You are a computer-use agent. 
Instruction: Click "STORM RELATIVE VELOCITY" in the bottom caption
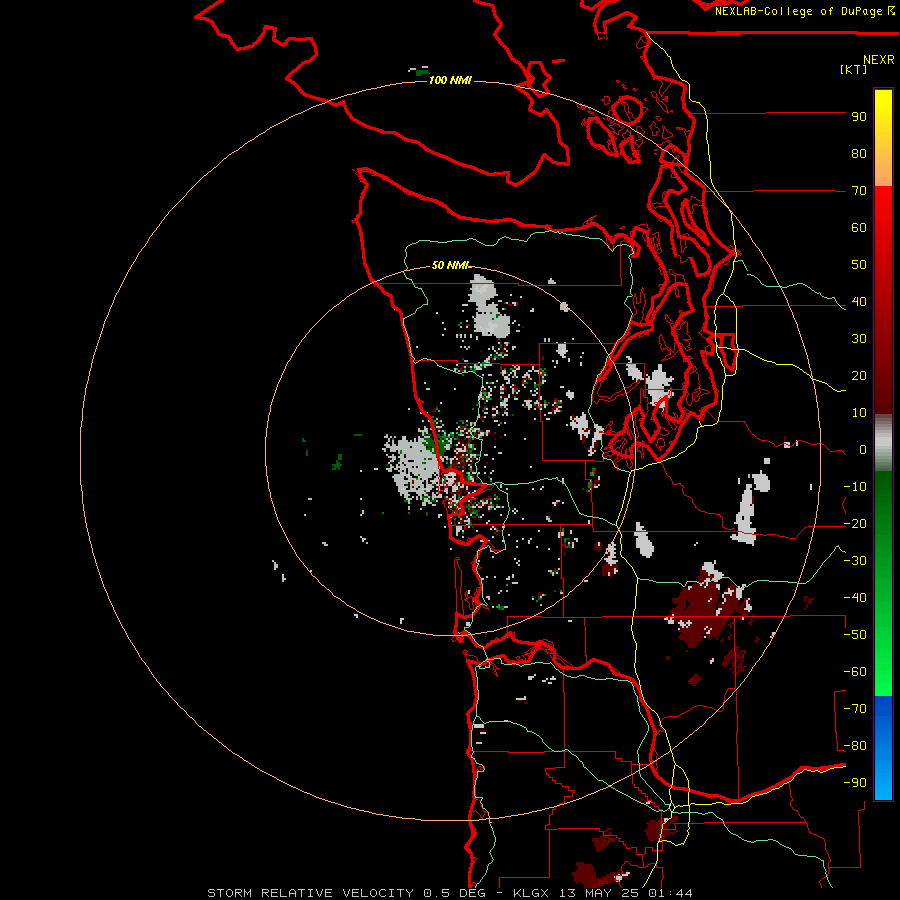(310, 893)
